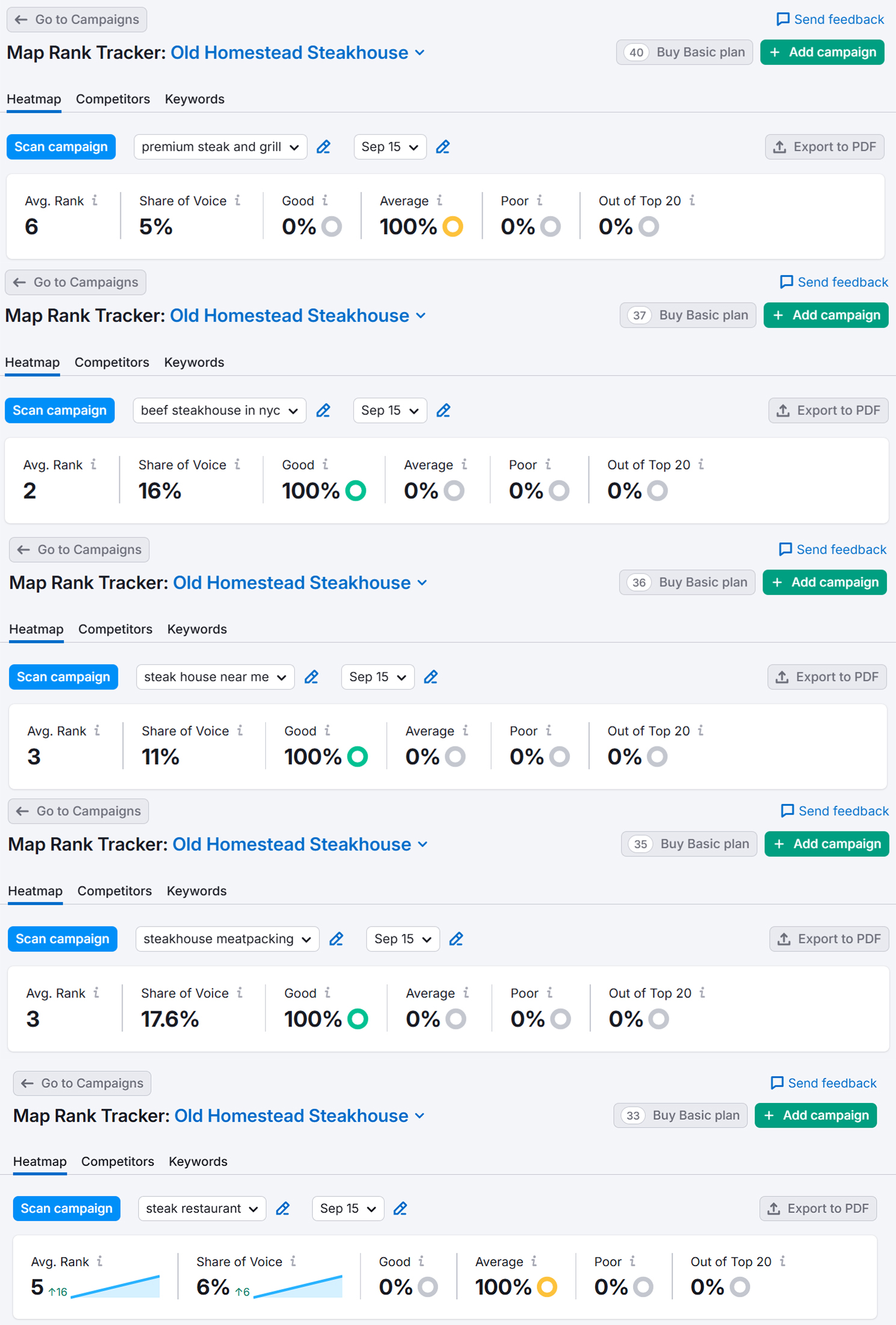
Task: Click info icon beside 17.6% Share of Voice
Action: tap(239, 993)
